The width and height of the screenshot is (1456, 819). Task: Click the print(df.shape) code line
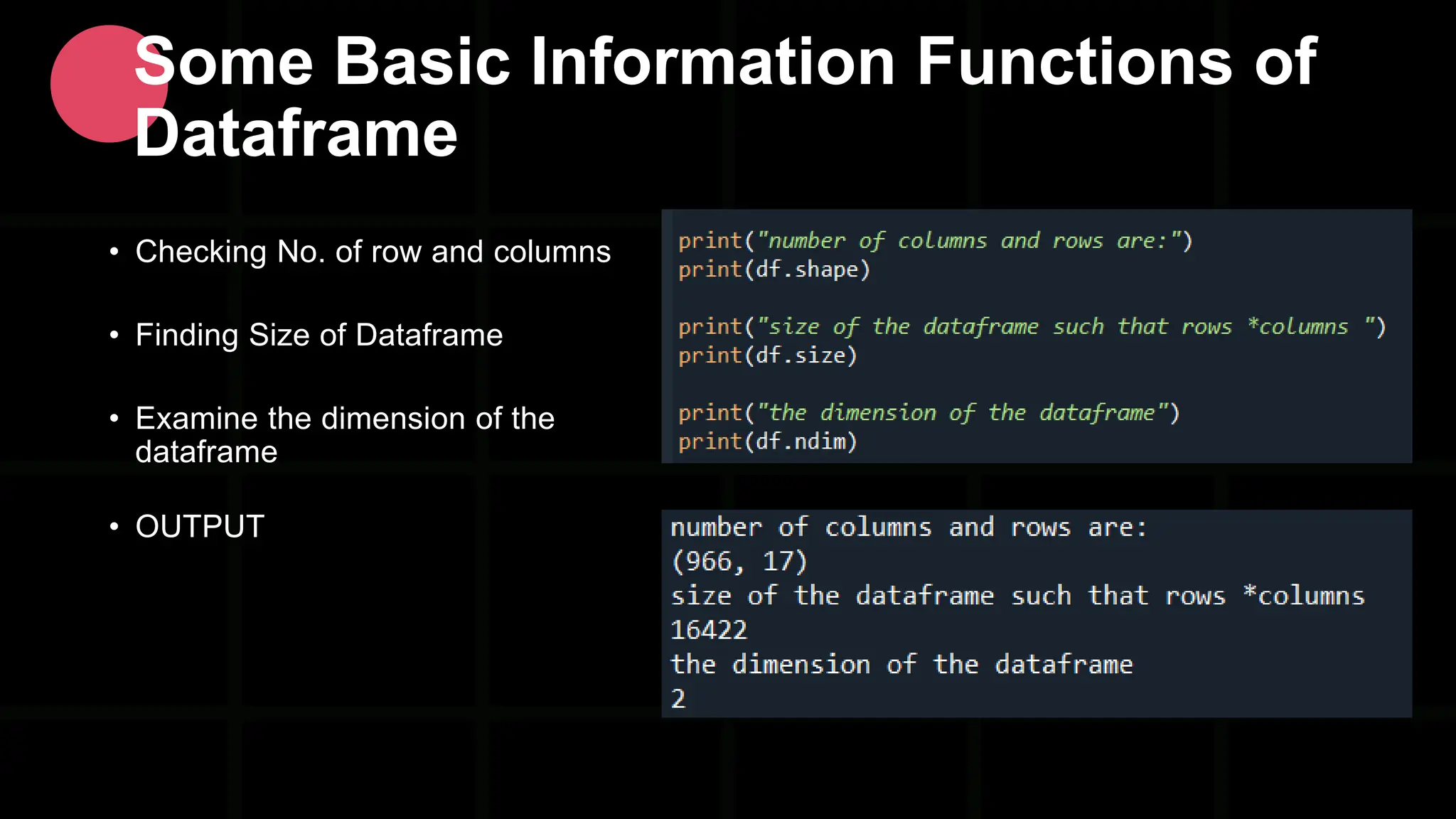pyautogui.click(x=773, y=270)
